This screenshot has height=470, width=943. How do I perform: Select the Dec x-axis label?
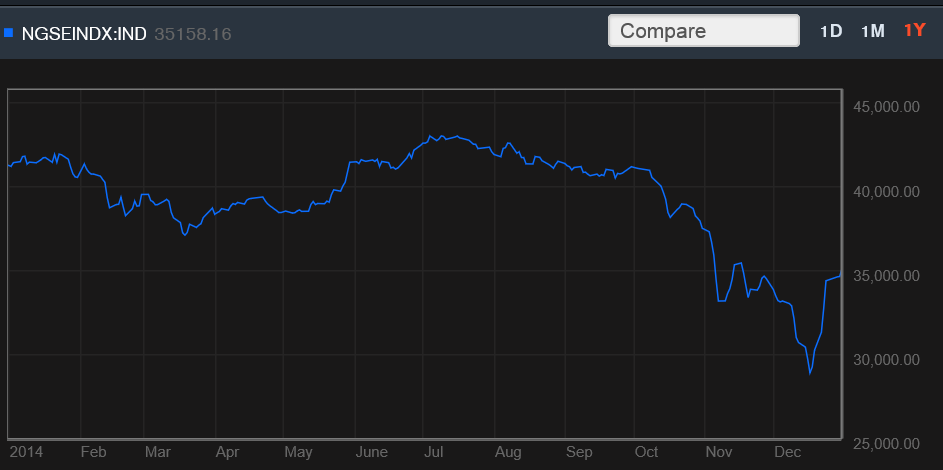click(789, 452)
